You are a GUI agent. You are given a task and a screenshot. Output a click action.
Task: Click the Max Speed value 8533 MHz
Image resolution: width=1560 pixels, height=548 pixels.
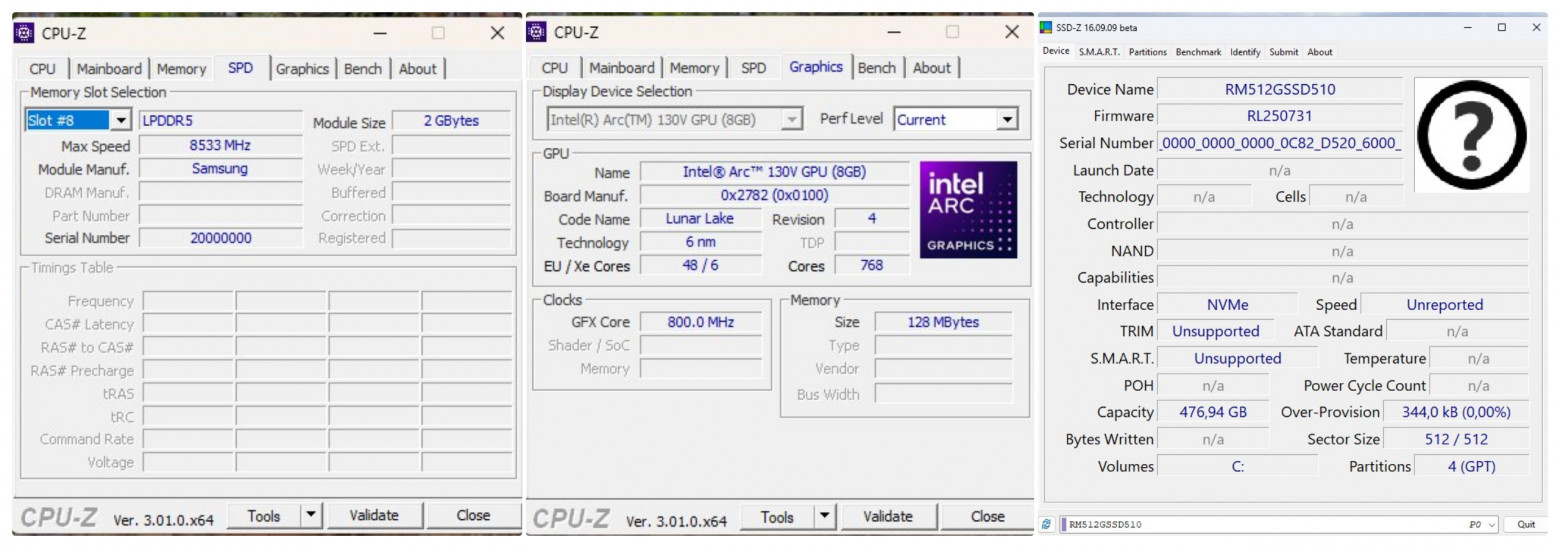coord(220,145)
